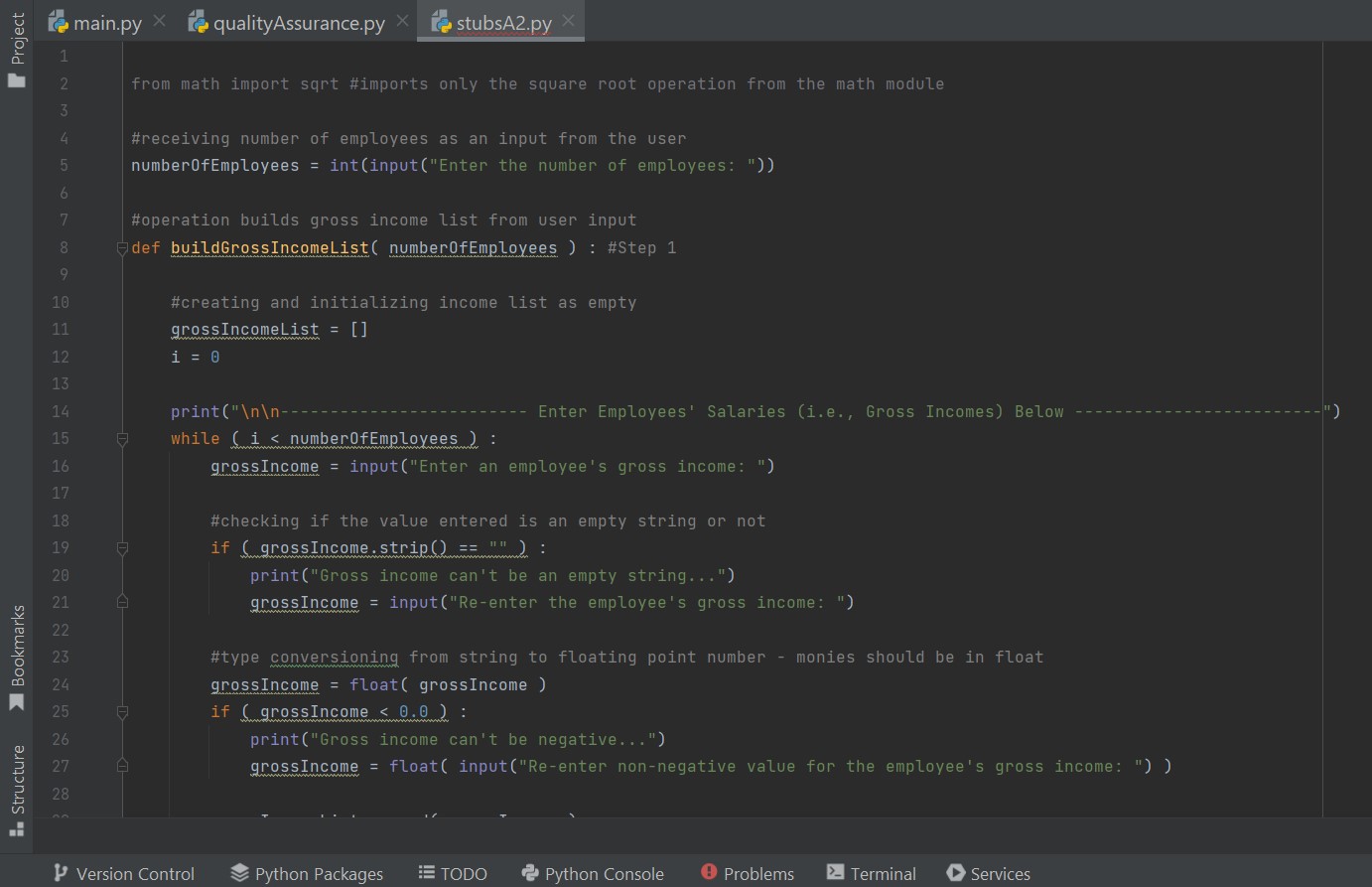Click the word 'sqrt' in the import statement
This screenshot has height=887, width=1372.
pos(320,84)
